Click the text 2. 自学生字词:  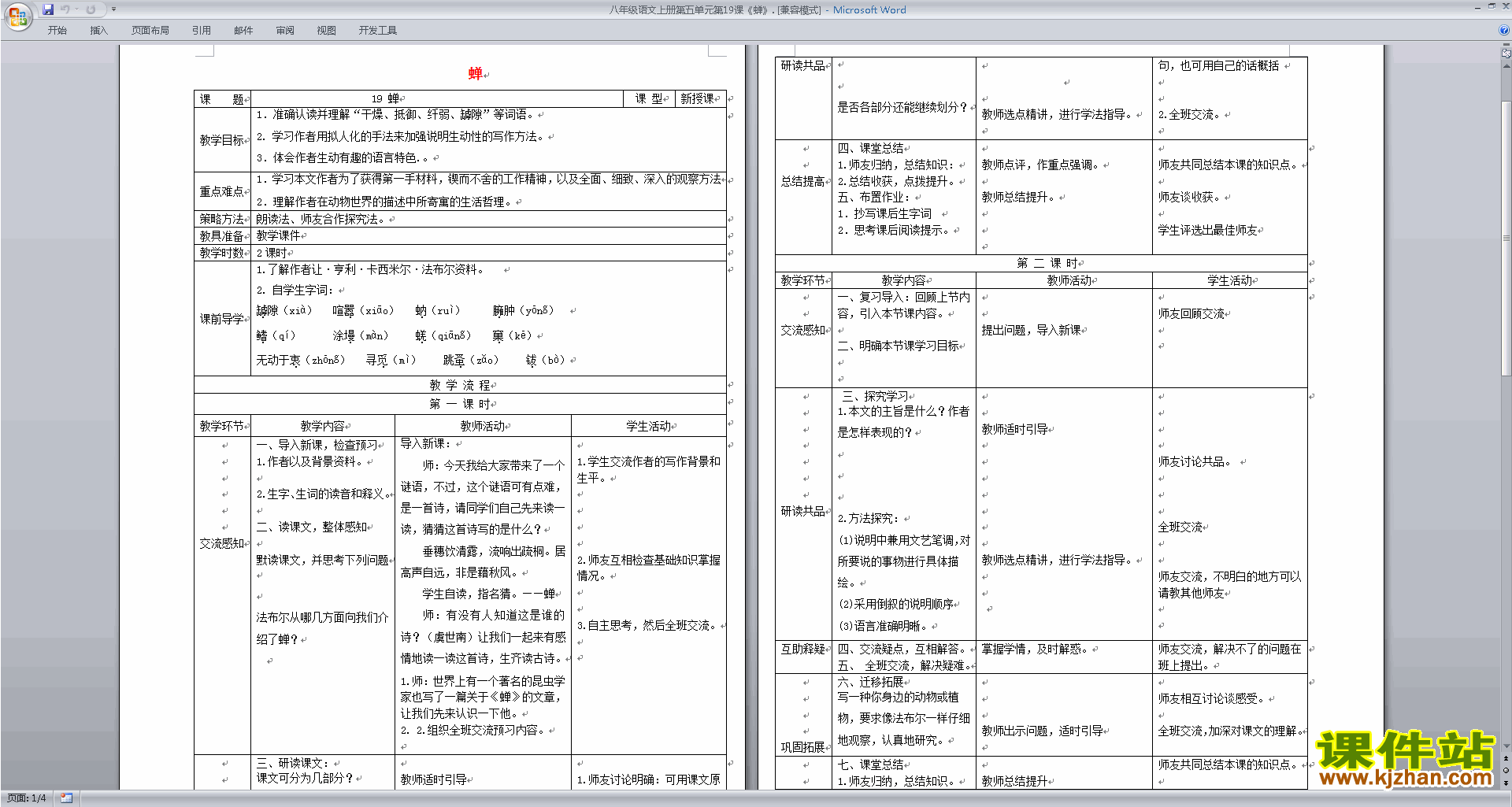pos(295,290)
